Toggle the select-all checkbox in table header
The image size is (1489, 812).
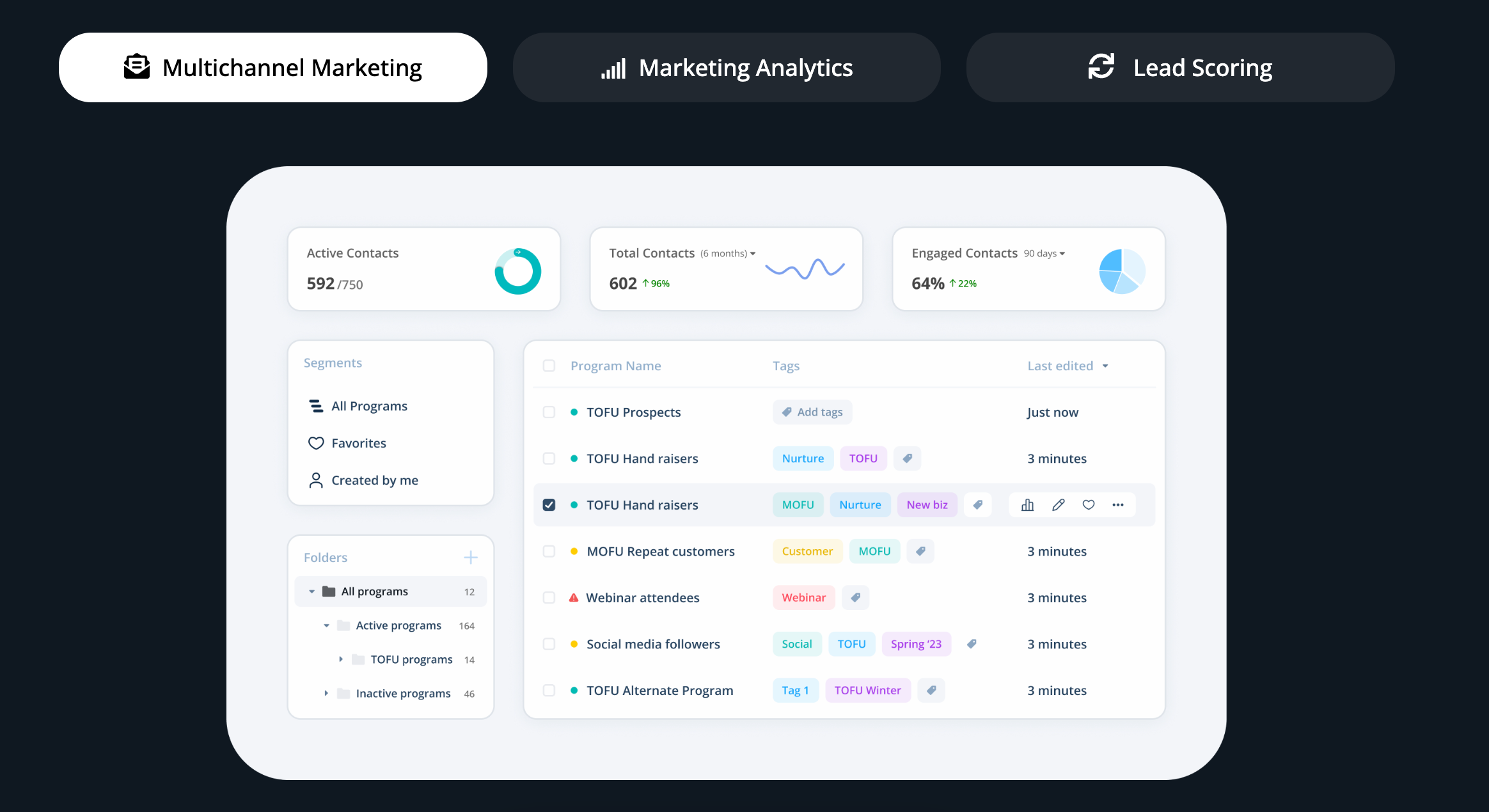(x=549, y=366)
